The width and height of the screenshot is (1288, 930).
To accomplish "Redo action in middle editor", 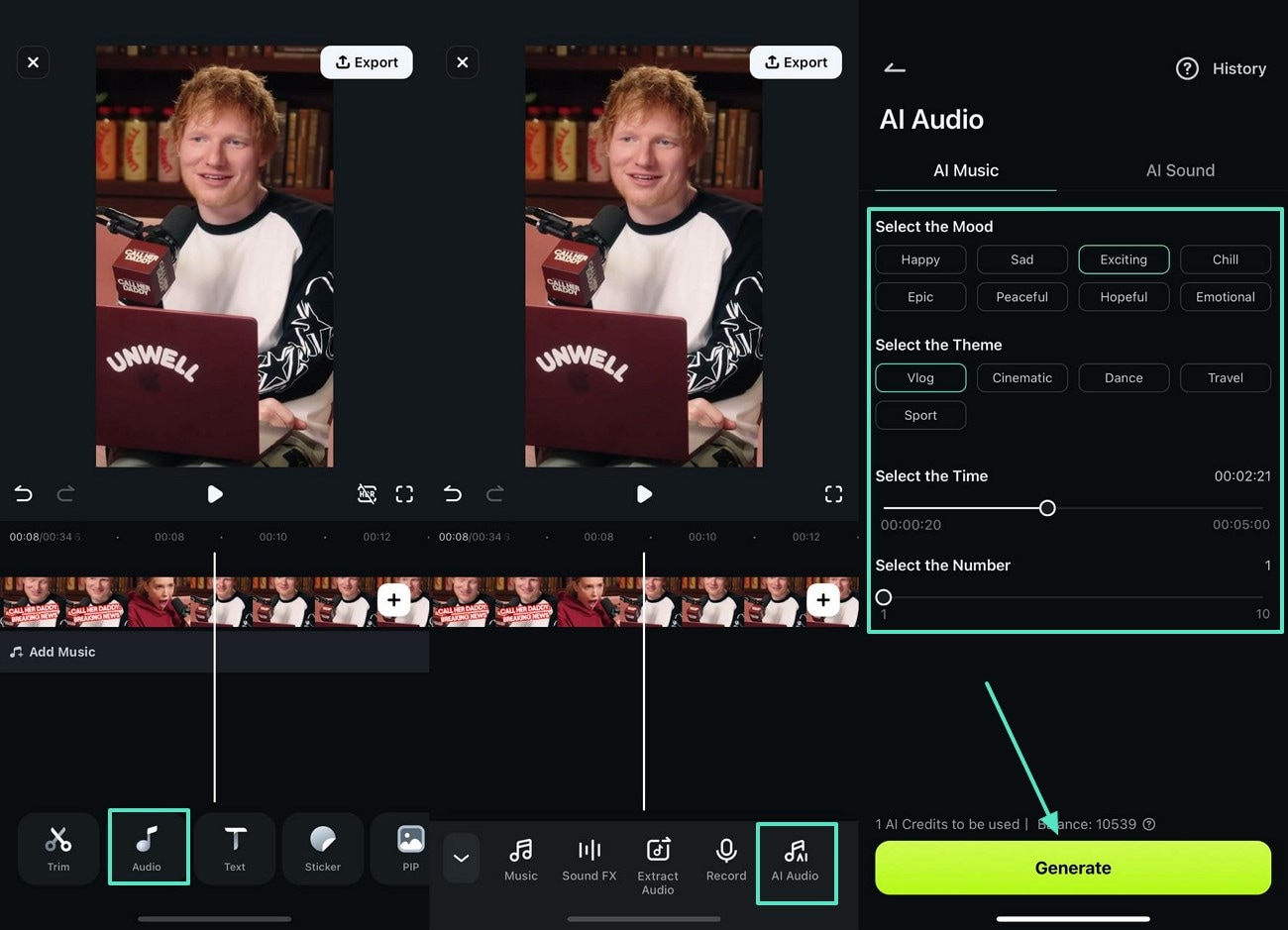I will tap(495, 493).
